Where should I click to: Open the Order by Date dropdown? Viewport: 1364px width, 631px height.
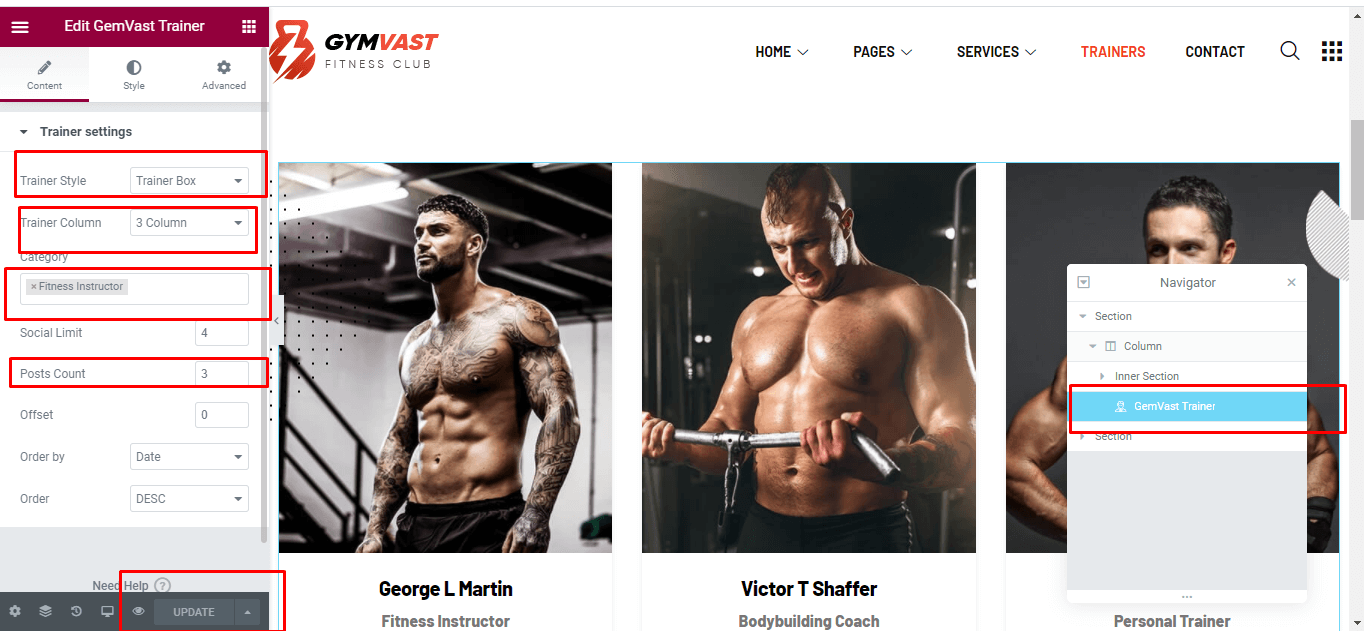pyautogui.click(x=189, y=457)
